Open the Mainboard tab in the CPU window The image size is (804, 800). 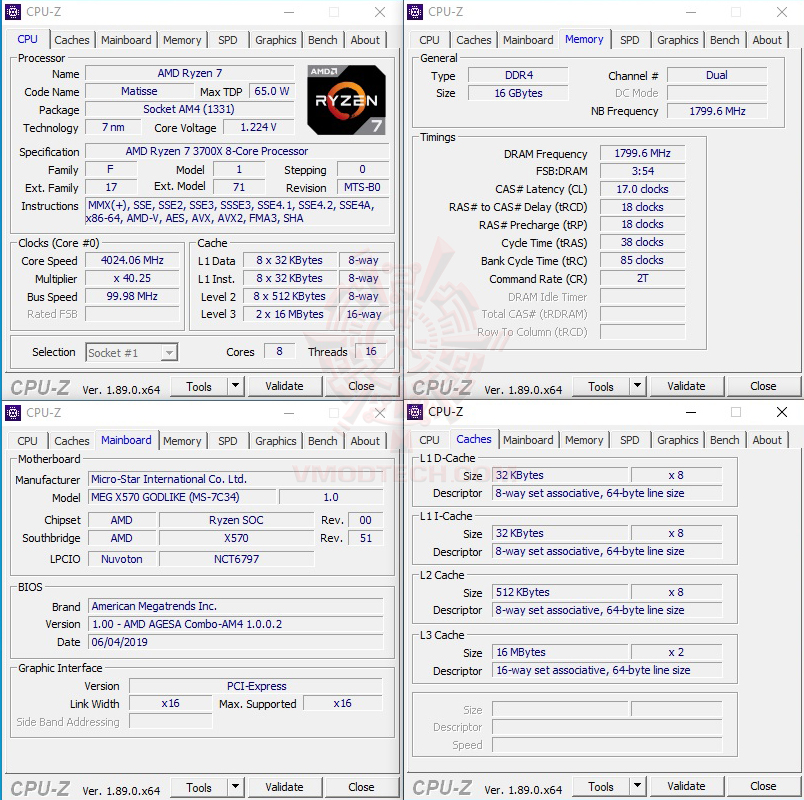coord(126,40)
